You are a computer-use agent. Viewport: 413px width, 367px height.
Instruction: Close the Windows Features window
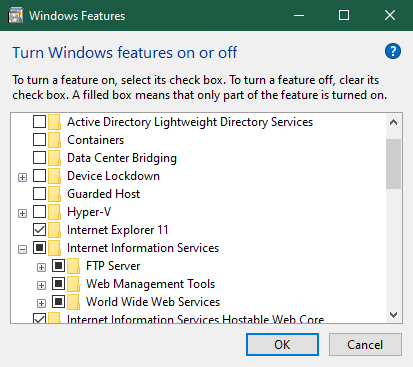pos(390,15)
